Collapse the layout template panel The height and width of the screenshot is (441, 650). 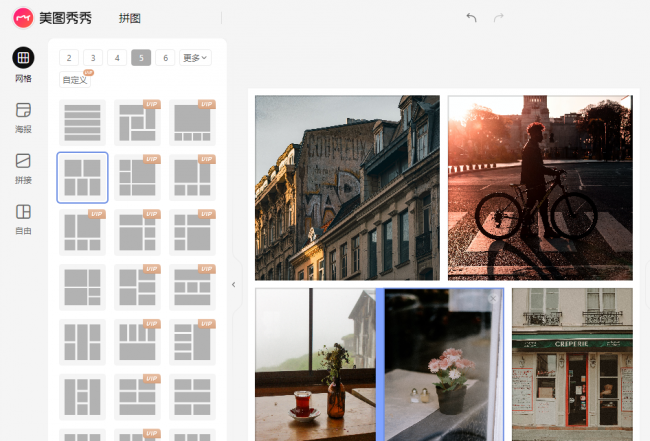[233, 285]
